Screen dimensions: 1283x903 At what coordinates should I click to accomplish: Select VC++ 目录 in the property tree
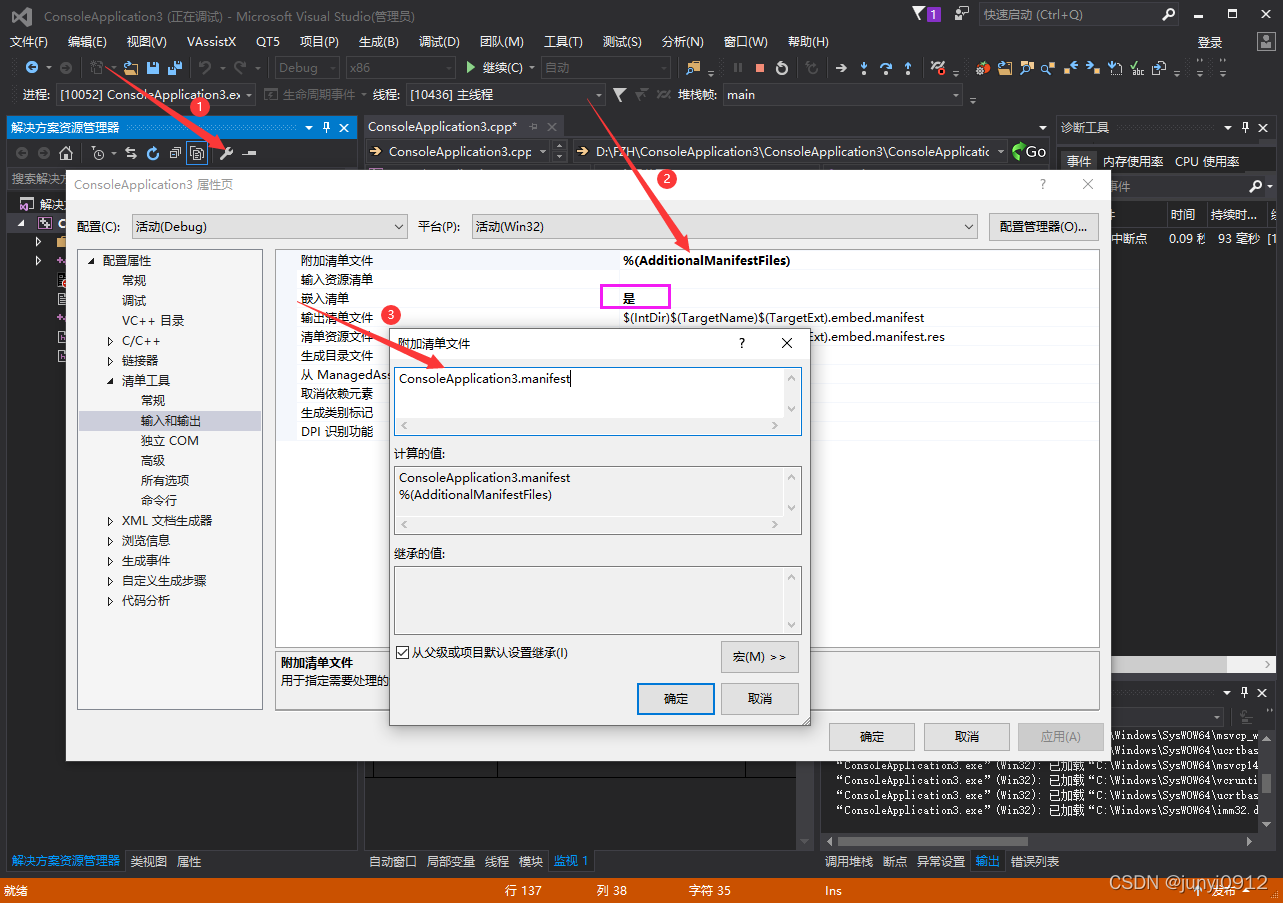(x=153, y=321)
